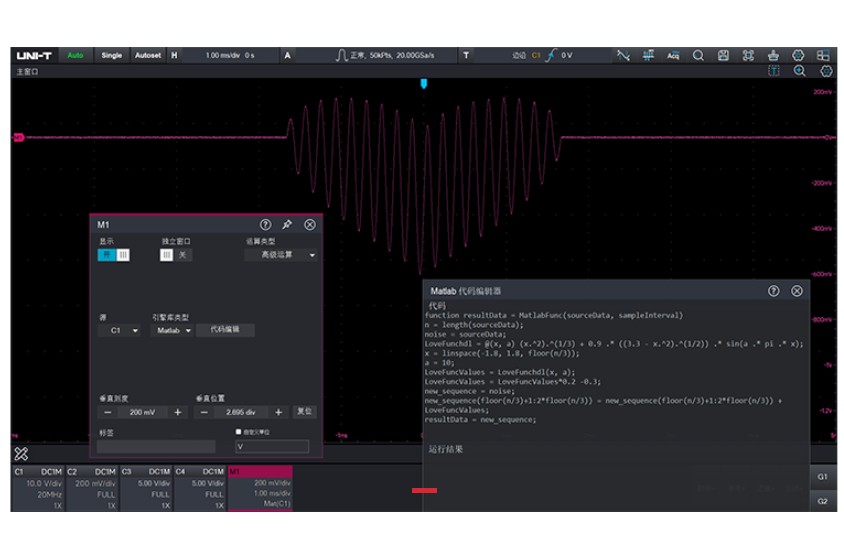Open the search magnifier icon in toolbar
844x541 pixels.
[x=698, y=55]
